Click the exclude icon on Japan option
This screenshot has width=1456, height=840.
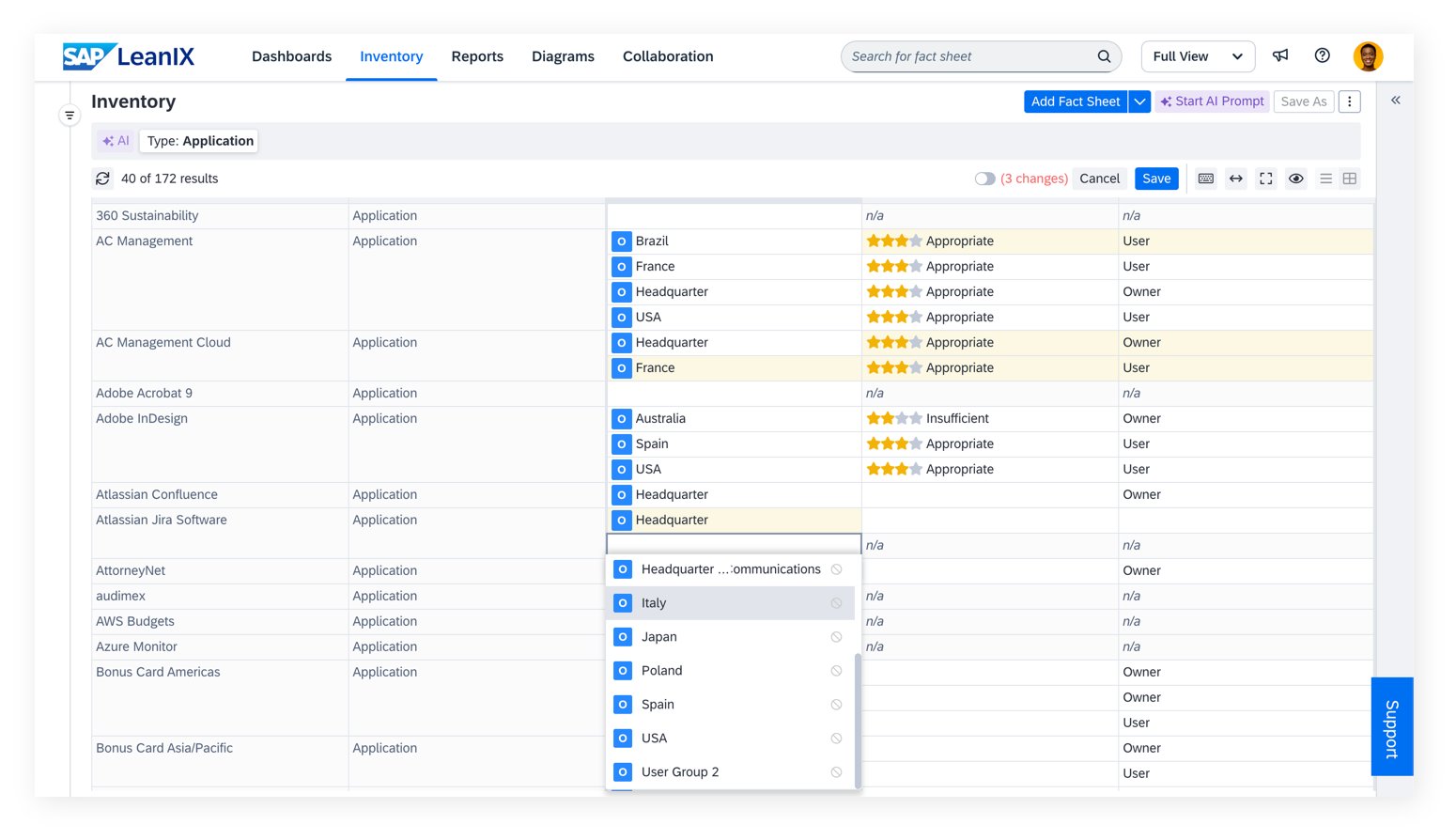pyautogui.click(x=836, y=637)
